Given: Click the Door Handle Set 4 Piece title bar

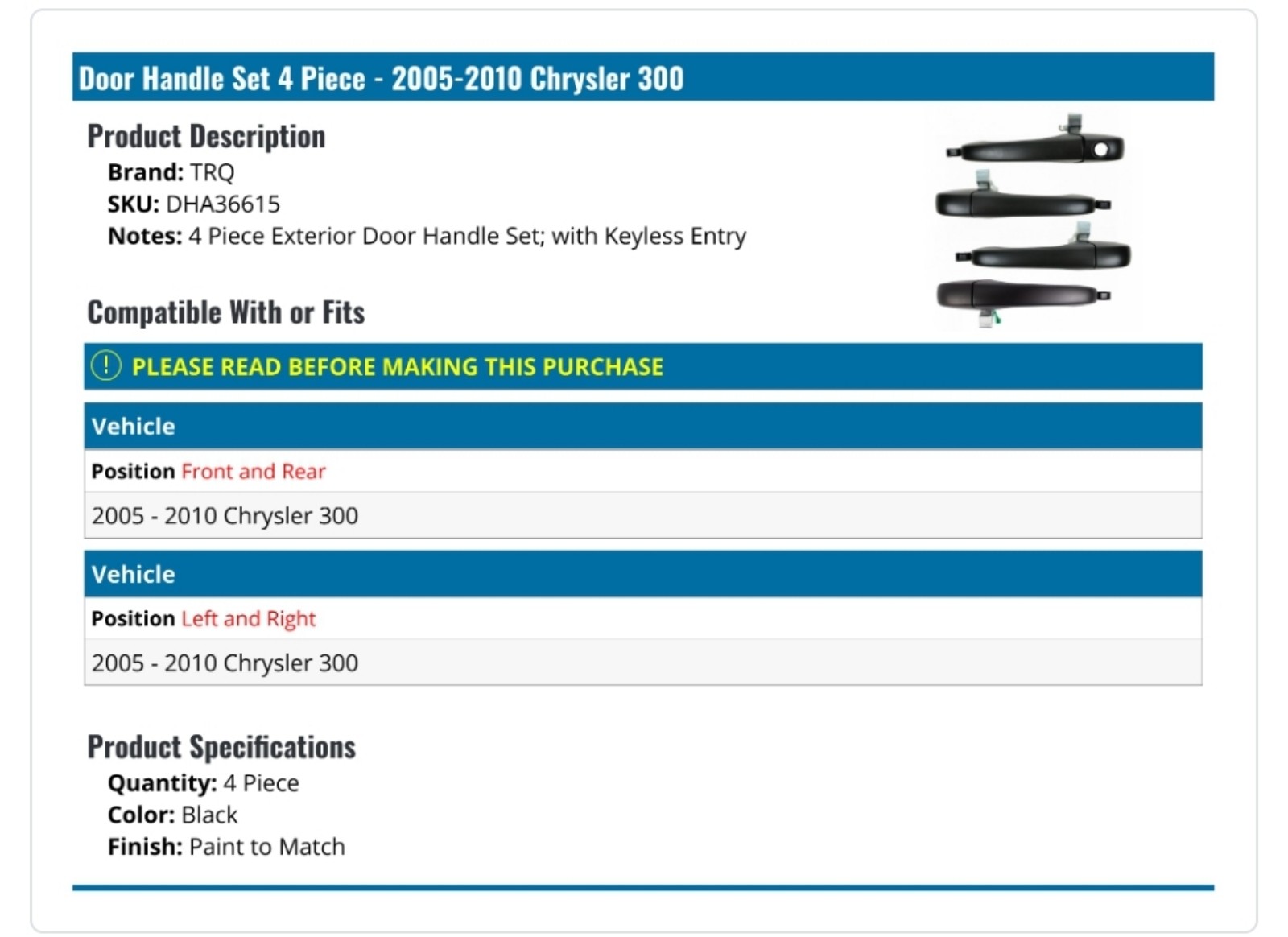Looking at the screenshot, I should 643,77.
